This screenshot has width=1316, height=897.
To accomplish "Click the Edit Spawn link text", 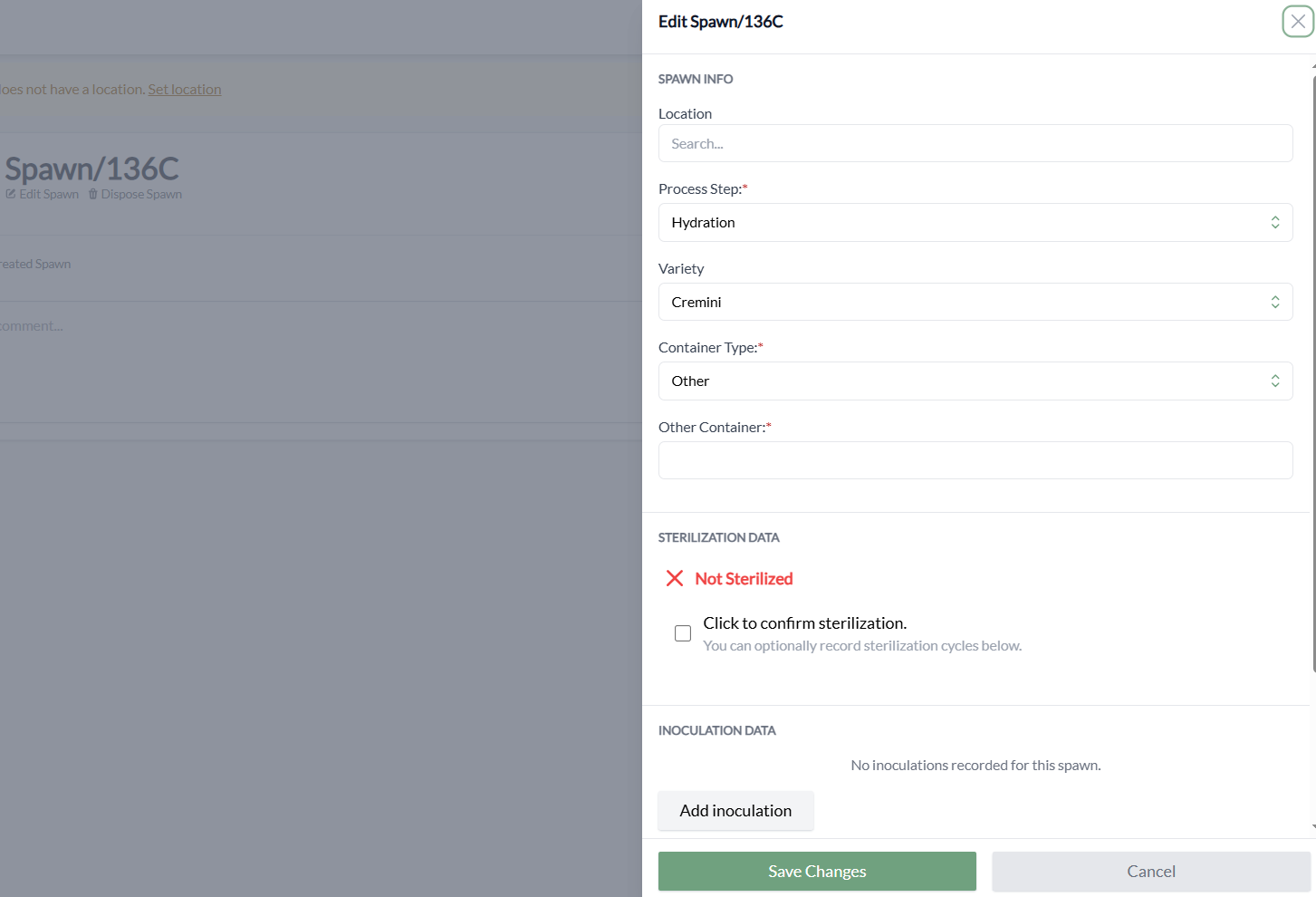I will 49,195.
